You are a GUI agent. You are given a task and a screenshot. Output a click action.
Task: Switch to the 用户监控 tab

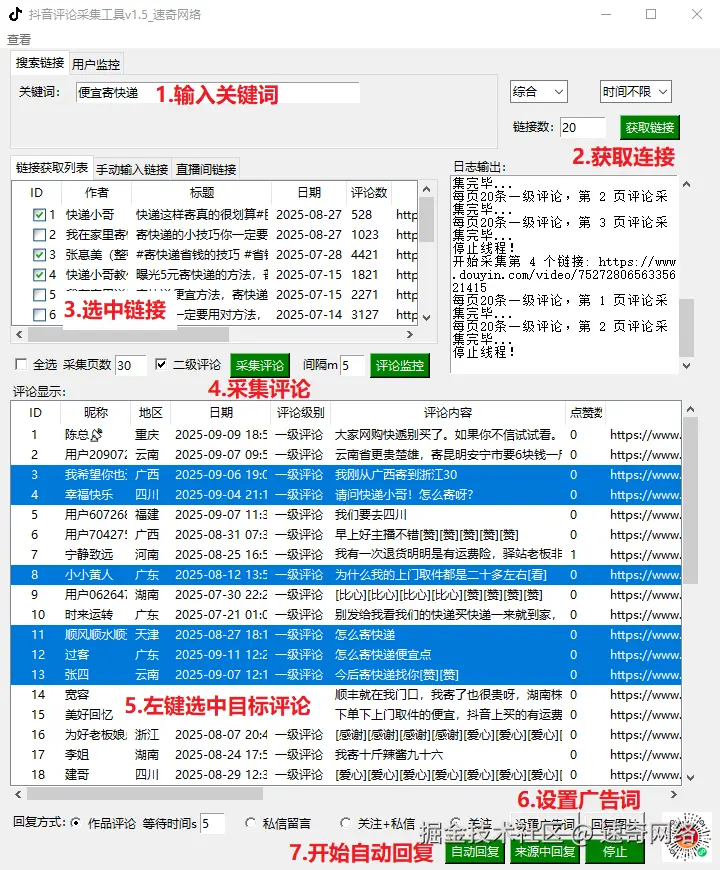click(x=96, y=64)
